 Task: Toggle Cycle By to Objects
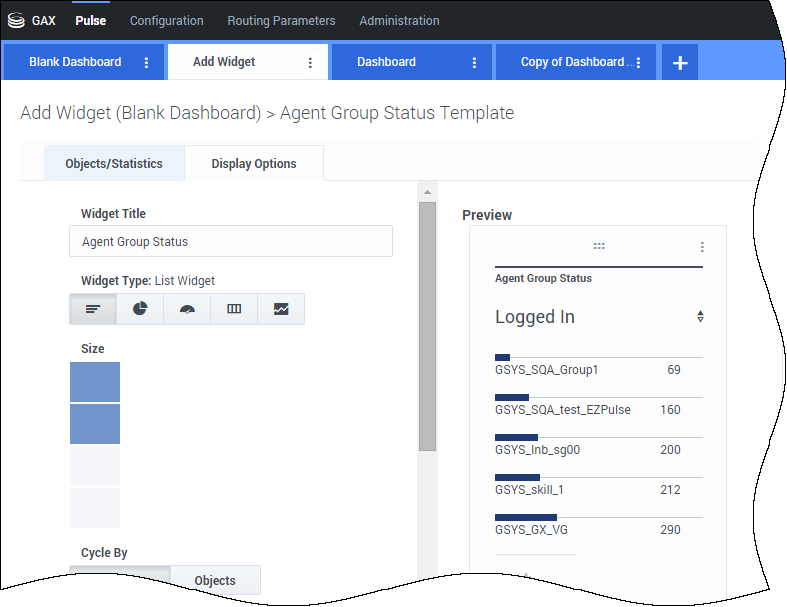click(x=215, y=580)
